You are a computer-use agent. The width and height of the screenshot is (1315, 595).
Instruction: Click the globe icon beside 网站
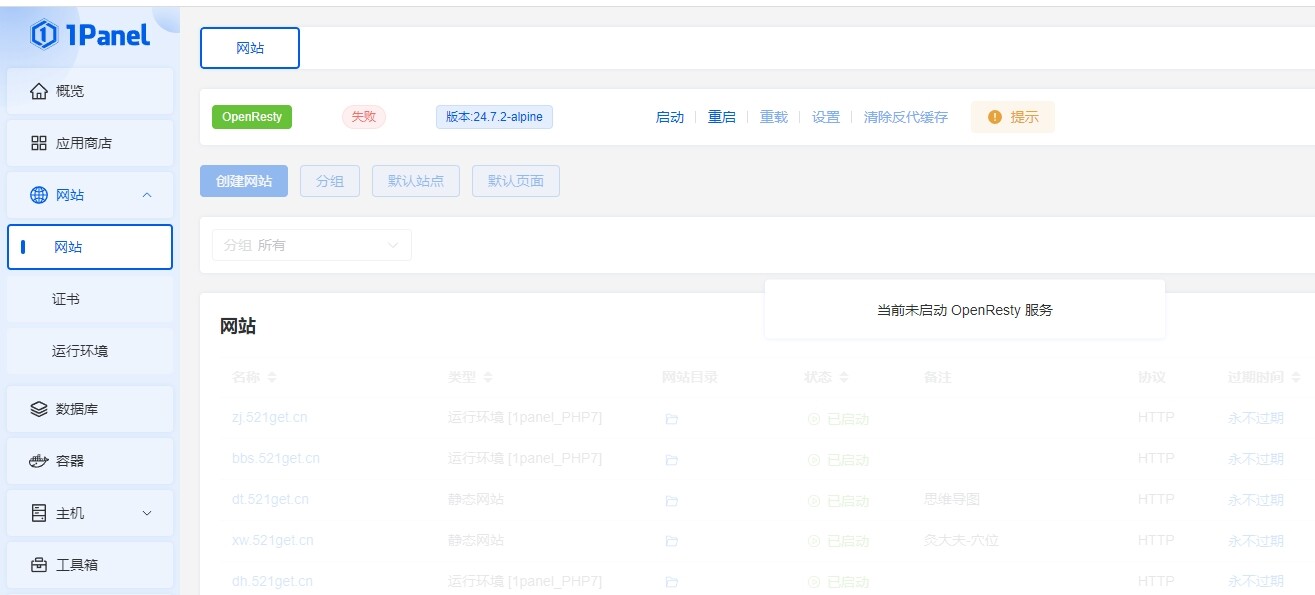pos(39,195)
